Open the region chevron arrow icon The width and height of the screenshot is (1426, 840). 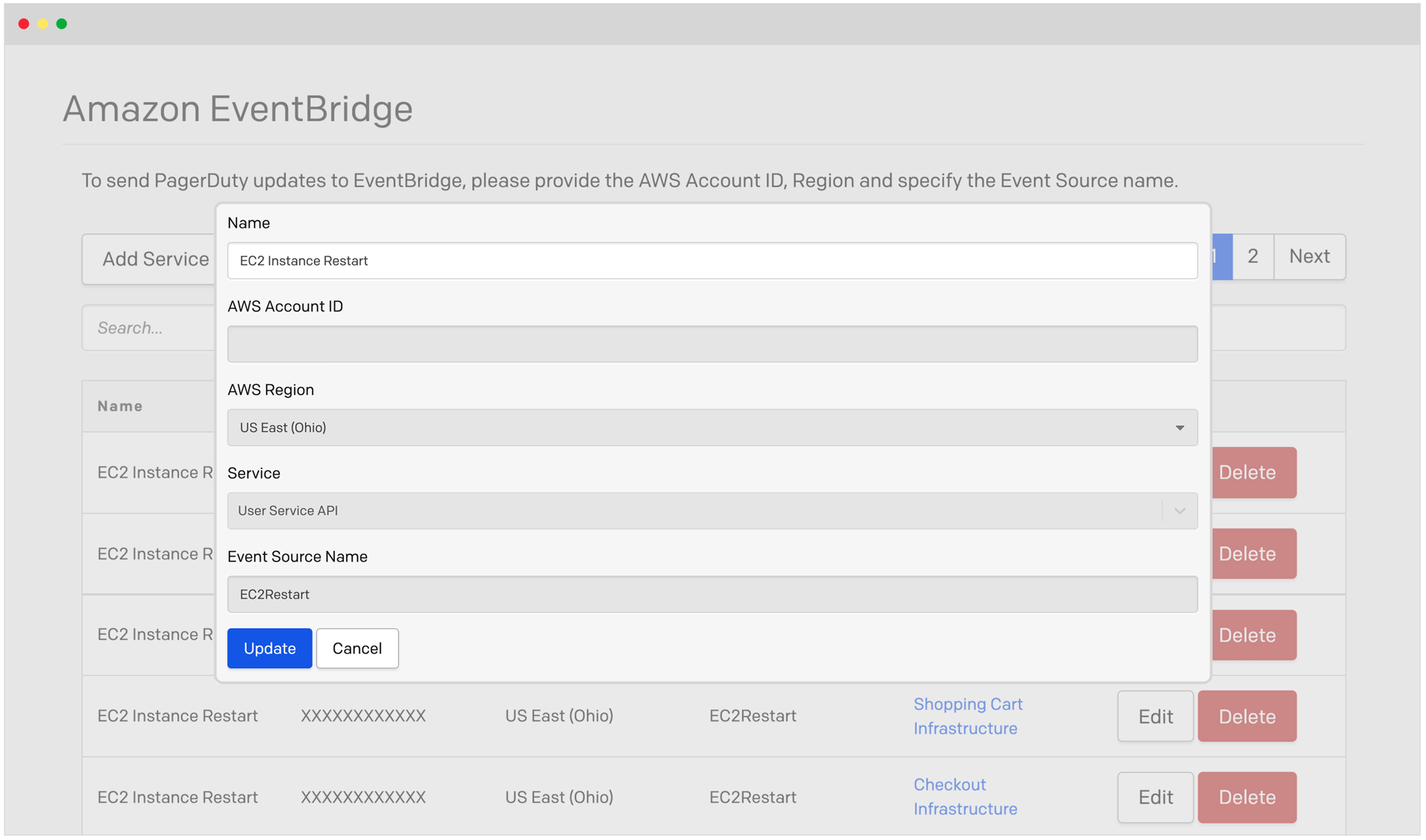(x=1180, y=427)
